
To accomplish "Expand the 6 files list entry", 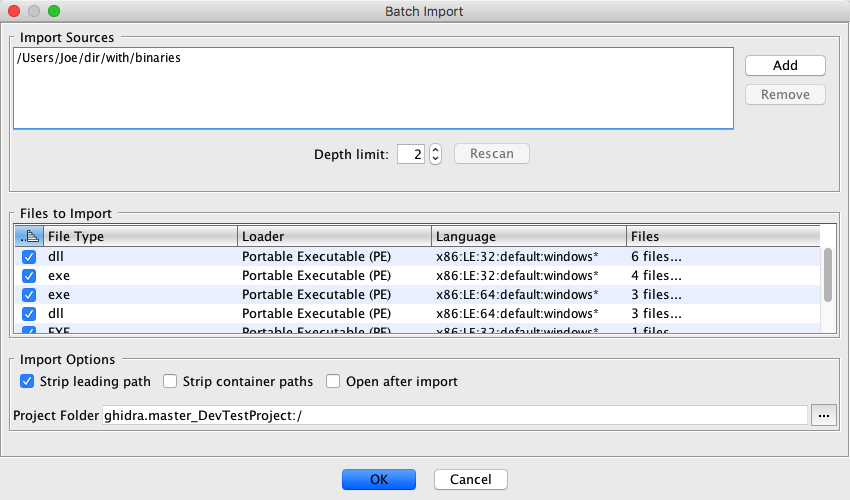I will click(656, 257).
